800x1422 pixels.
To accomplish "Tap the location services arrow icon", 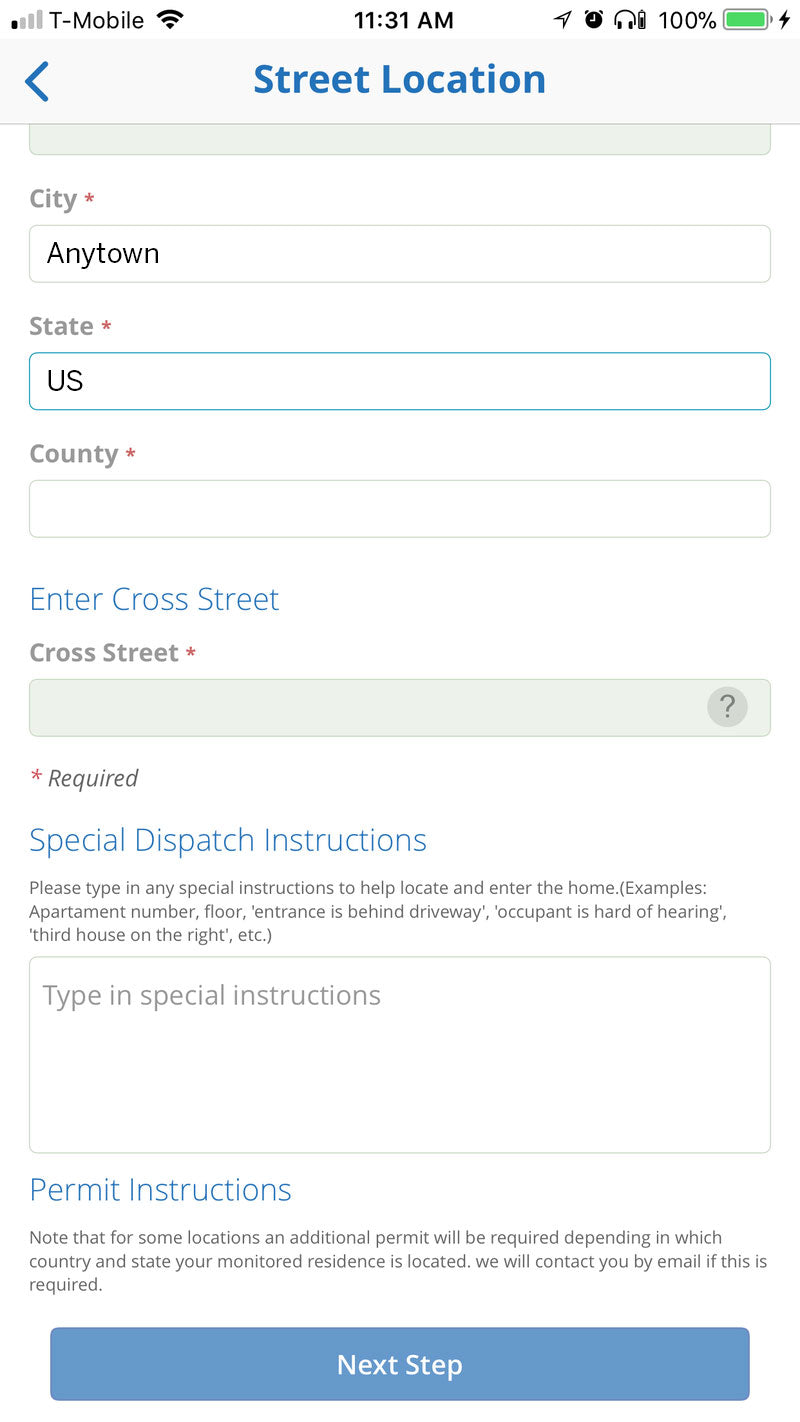I will pyautogui.click(x=563, y=19).
